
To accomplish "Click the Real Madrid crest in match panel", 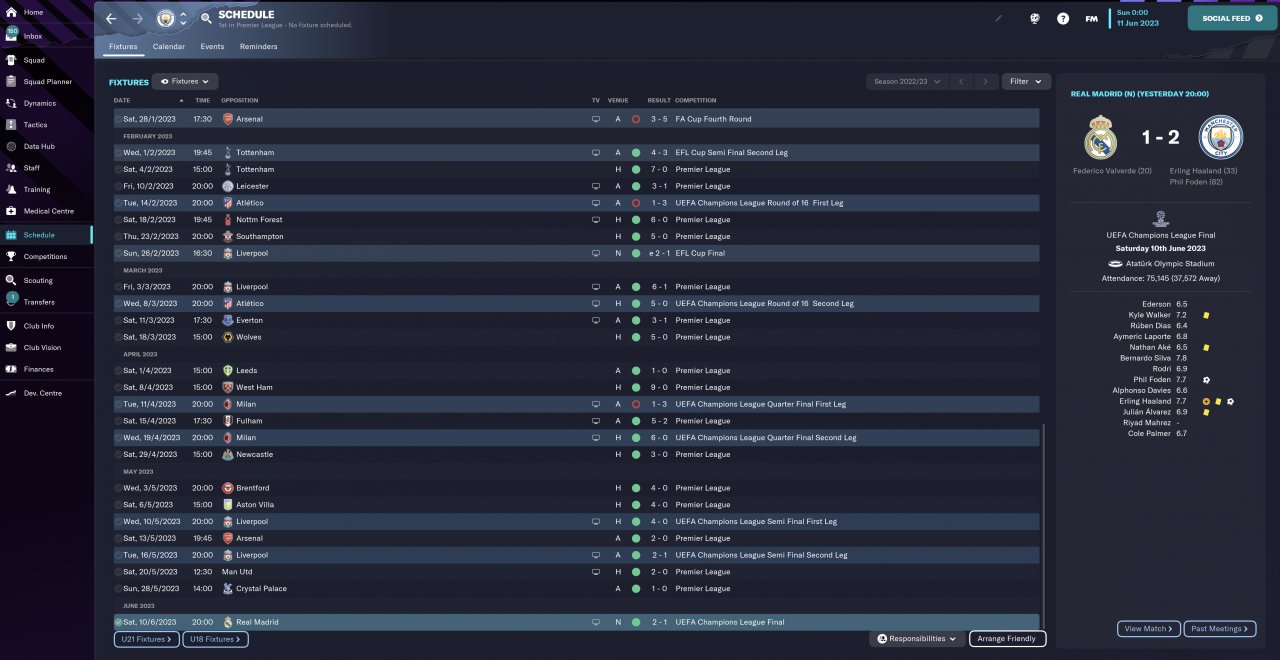I will point(1100,137).
